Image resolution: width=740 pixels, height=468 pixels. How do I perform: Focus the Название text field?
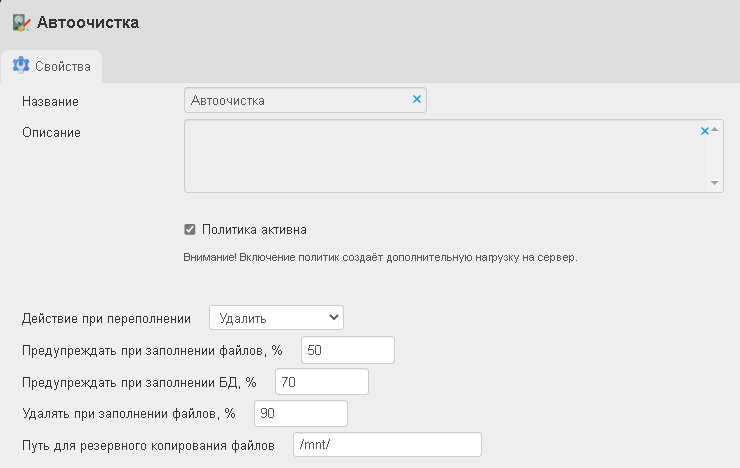(295, 100)
